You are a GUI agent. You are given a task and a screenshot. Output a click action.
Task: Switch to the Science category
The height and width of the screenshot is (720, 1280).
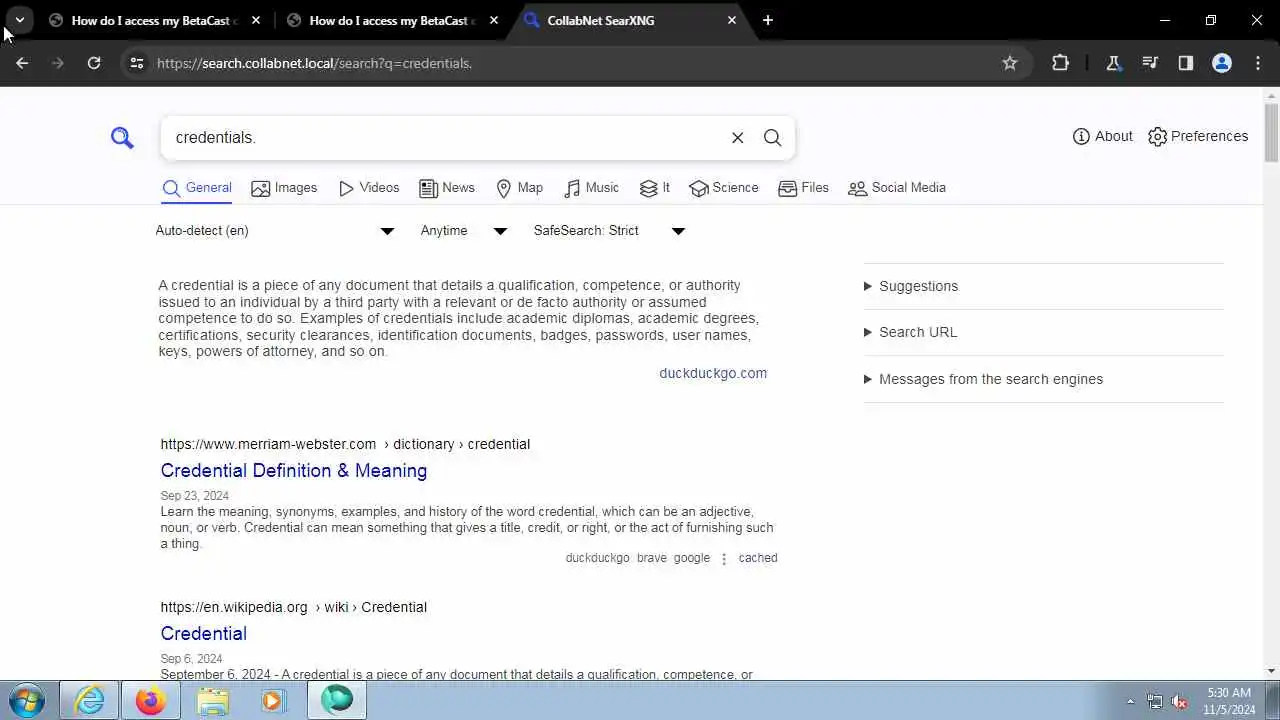pos(724,188)
